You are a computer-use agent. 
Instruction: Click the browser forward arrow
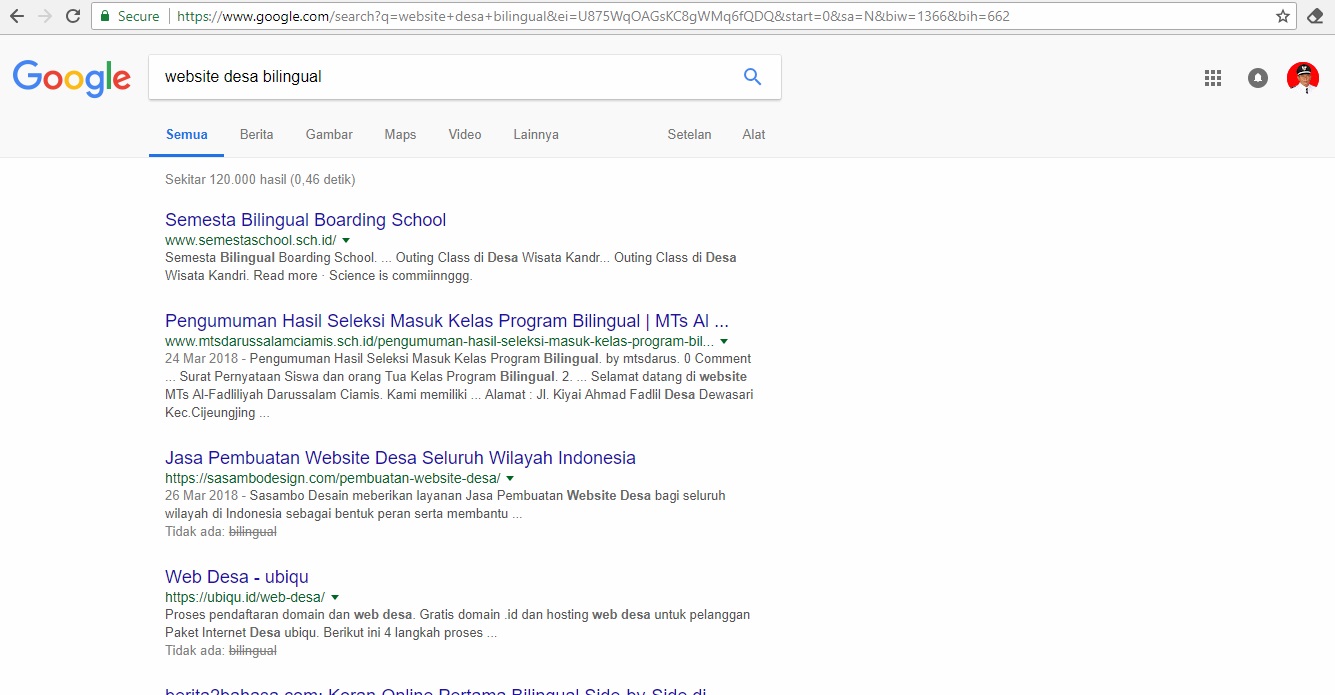point(45,16)
